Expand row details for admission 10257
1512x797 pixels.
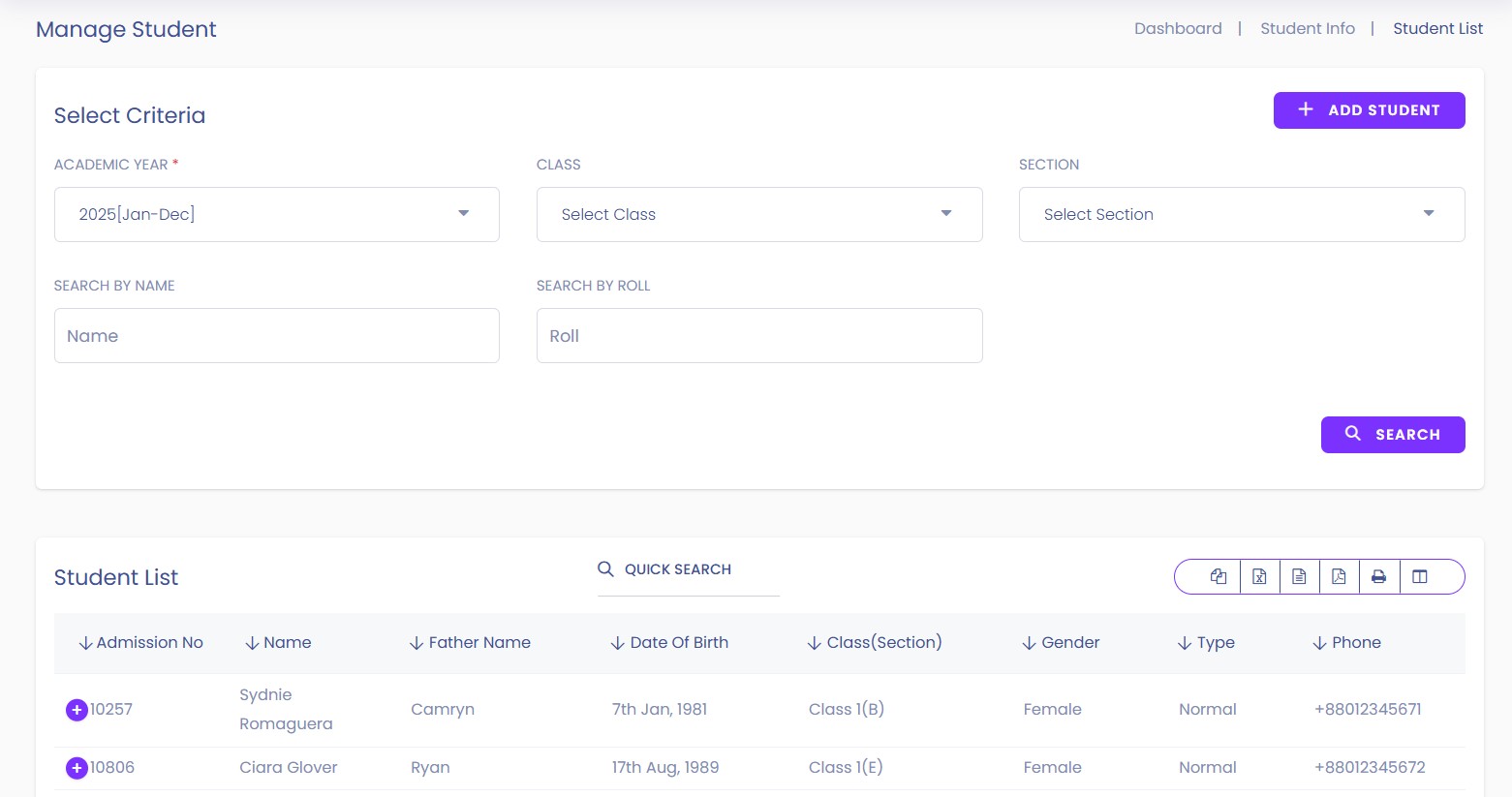(x=77, y=710)
